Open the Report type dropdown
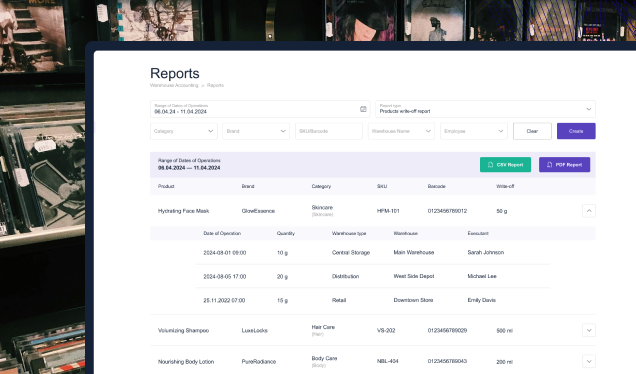 coord(485,109)
